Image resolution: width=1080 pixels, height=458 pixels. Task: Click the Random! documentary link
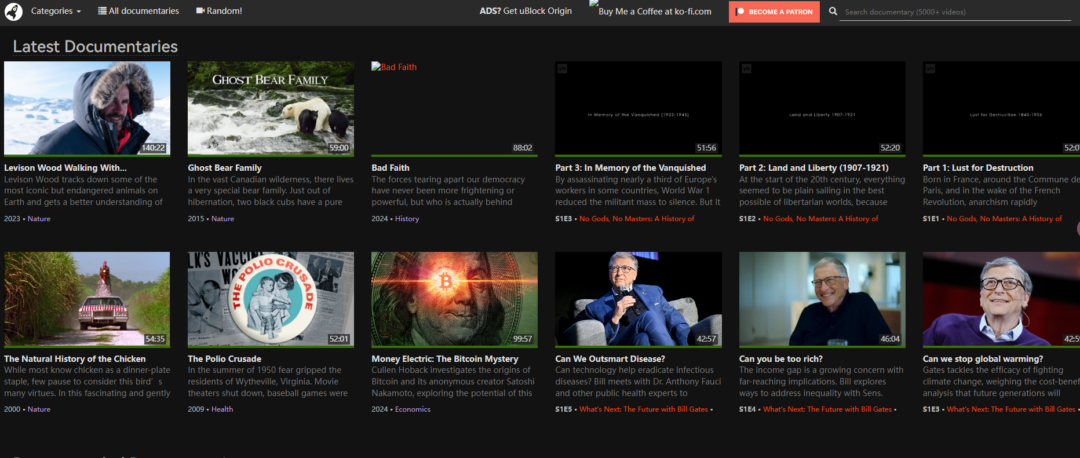pyautogui.click(x=219, y=11)
